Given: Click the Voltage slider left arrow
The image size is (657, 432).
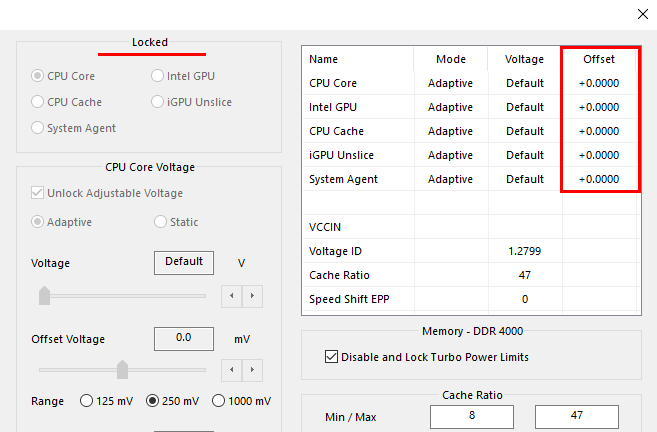Looking at the screenshot, I should click(231, 296).
